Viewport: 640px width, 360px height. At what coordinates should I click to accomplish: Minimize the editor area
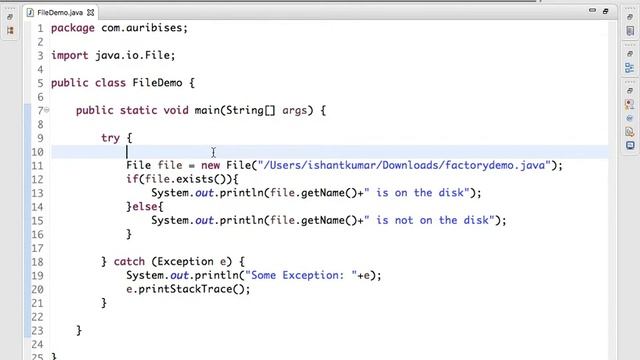[x=592, y=11]
